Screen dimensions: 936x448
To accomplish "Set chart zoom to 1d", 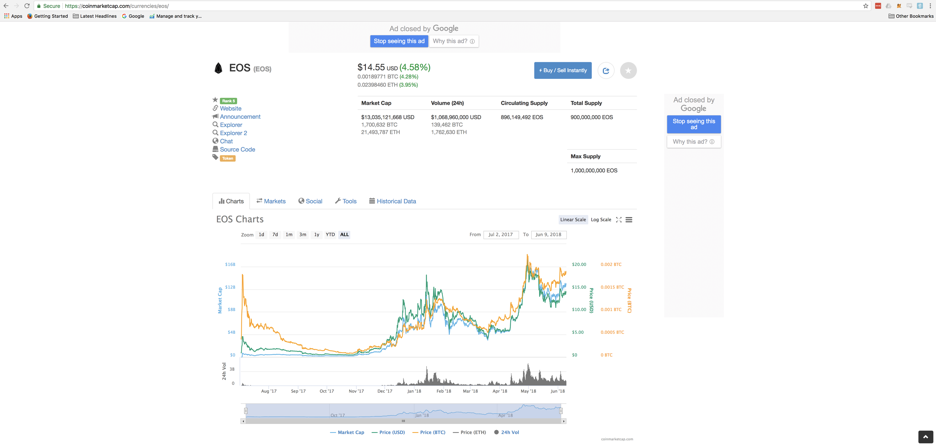I will point(261,235).
